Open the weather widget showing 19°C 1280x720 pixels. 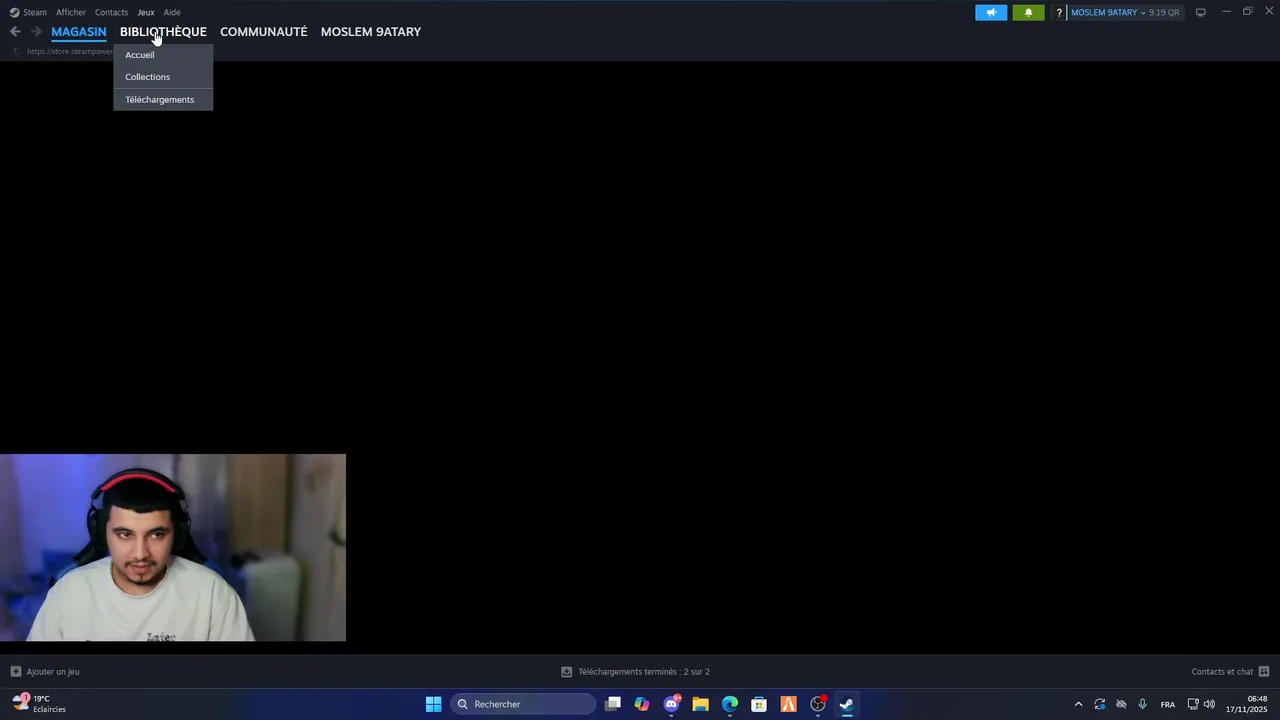tap(40, 704)
